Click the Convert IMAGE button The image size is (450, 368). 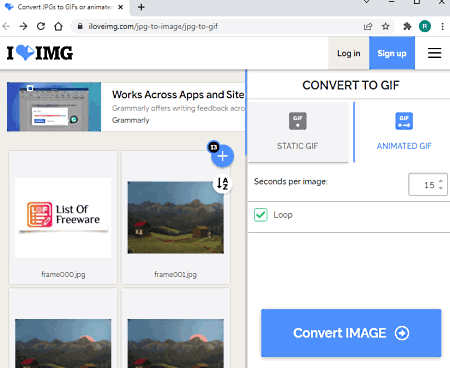click(351, 333)
